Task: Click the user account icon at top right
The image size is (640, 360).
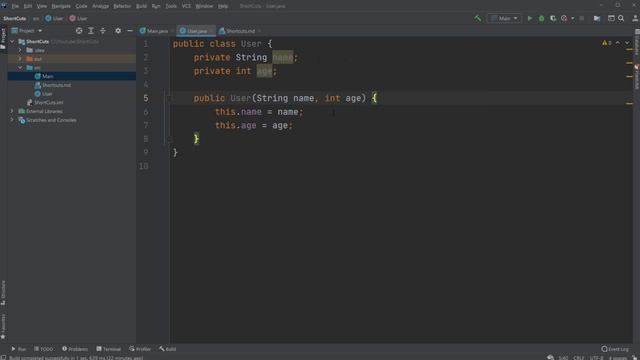Action: [x=635, y=18]
